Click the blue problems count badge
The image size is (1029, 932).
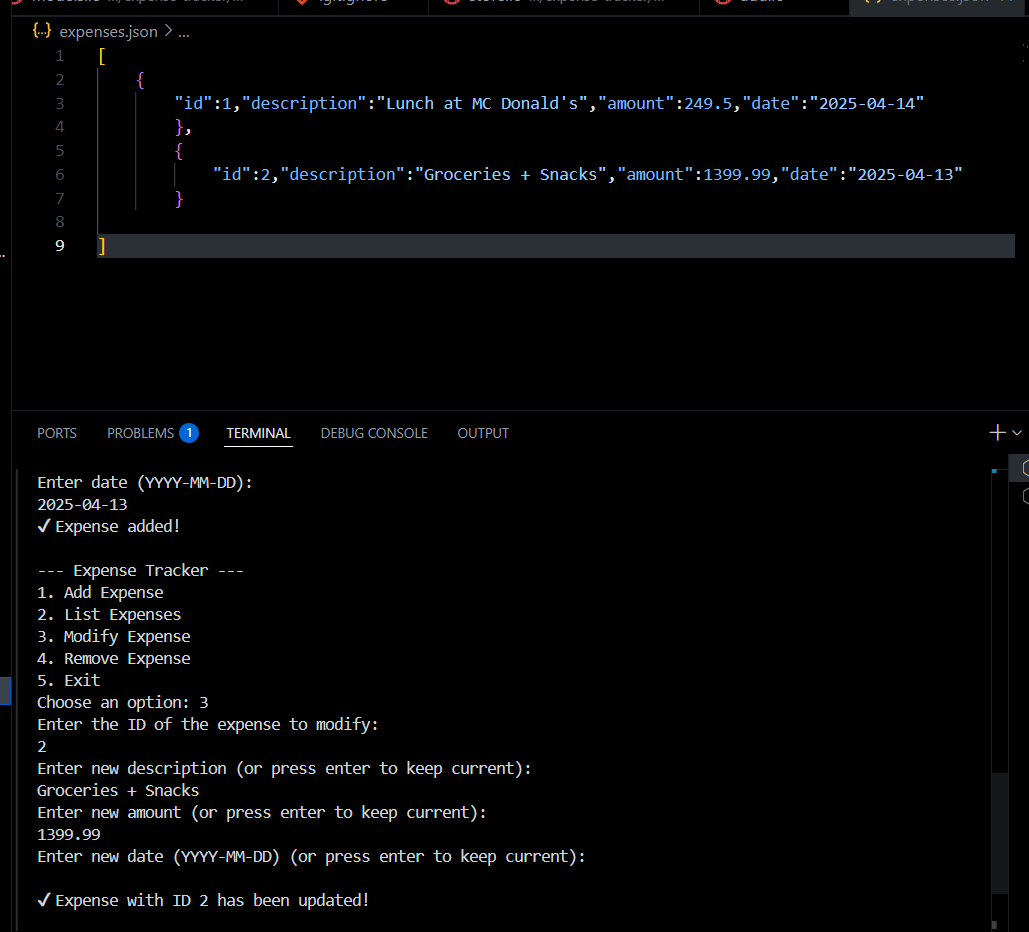pos(189,433)
